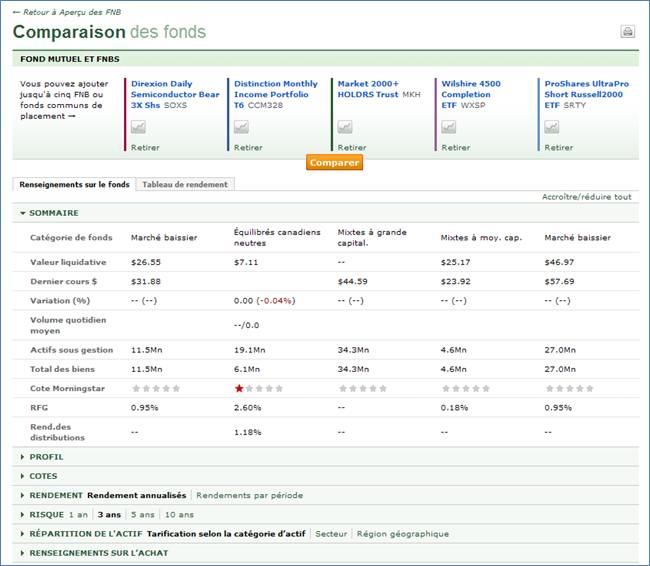Click the Rend.des distributions row label
650x566 pixels.
point(57,432)
